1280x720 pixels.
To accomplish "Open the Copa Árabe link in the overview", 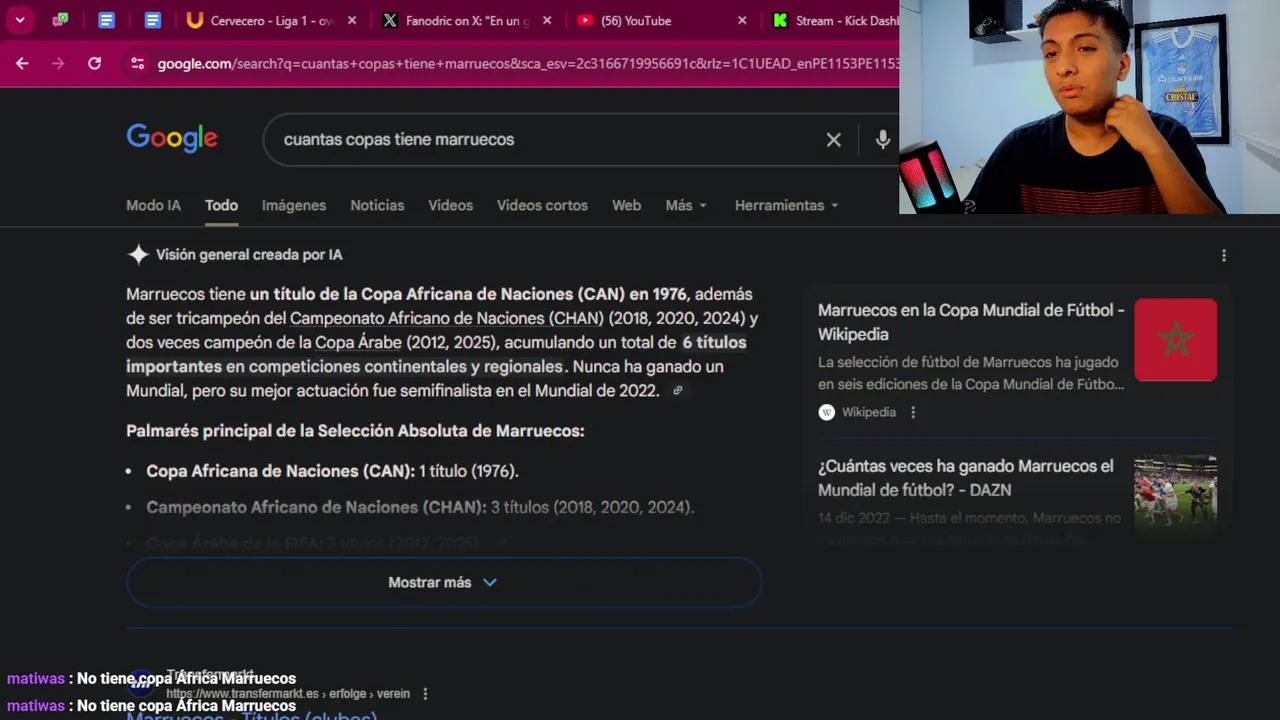I will (x=358, y=342).
